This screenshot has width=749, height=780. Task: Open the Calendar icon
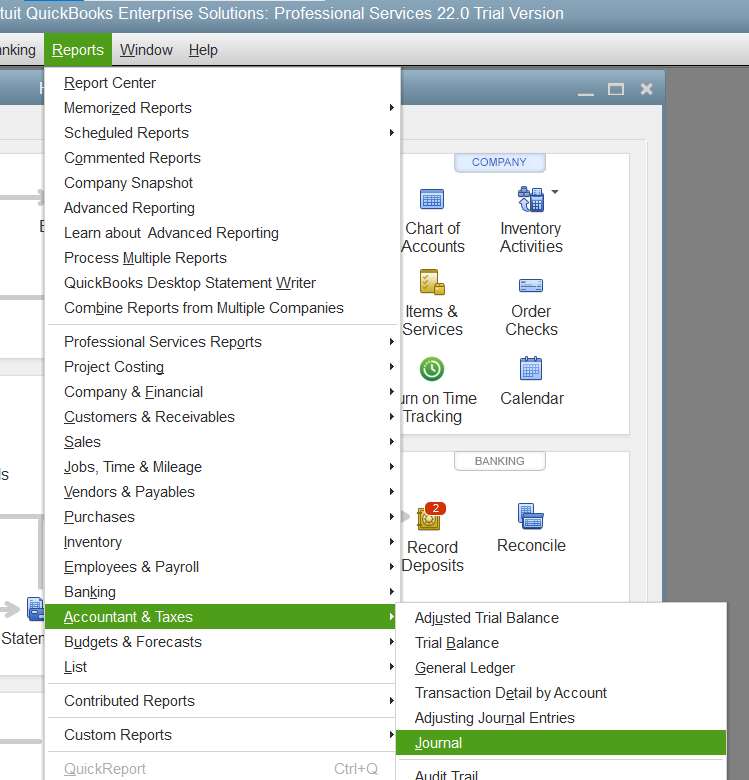(x=531, y=369)
